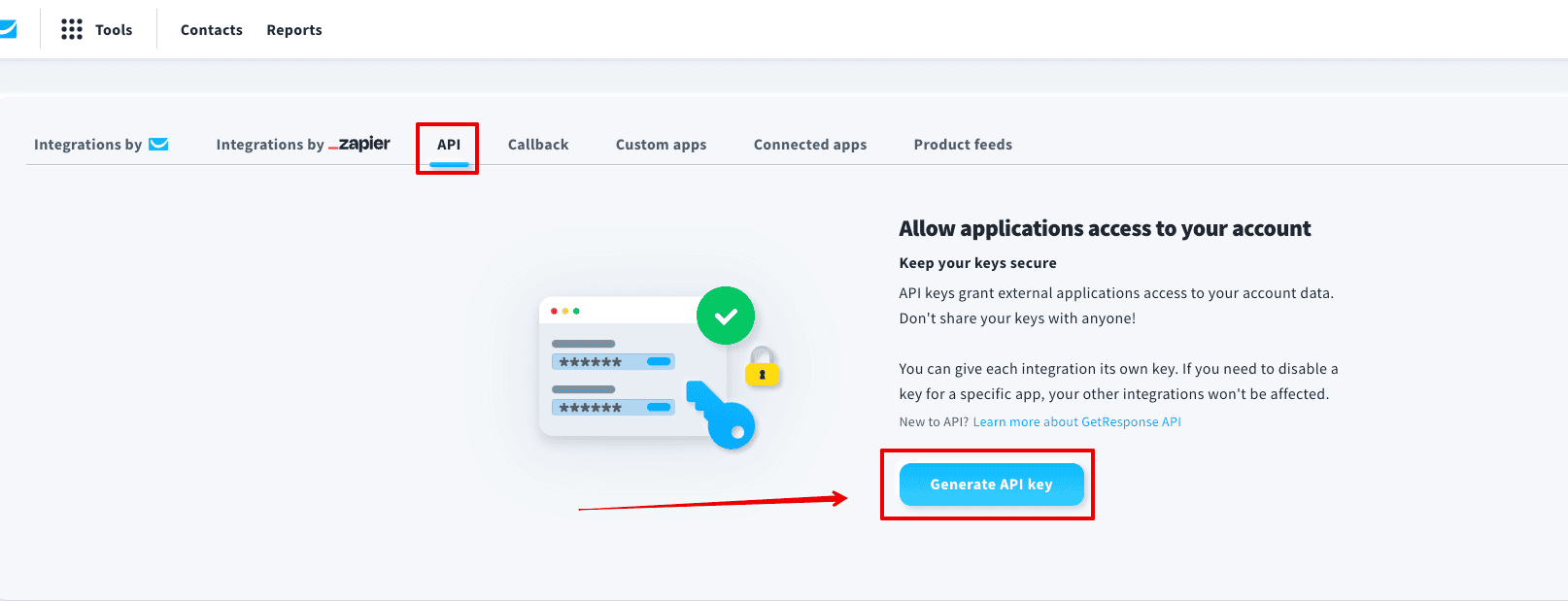
Task: Switch to the Callback tab
Action: (538, 145)
